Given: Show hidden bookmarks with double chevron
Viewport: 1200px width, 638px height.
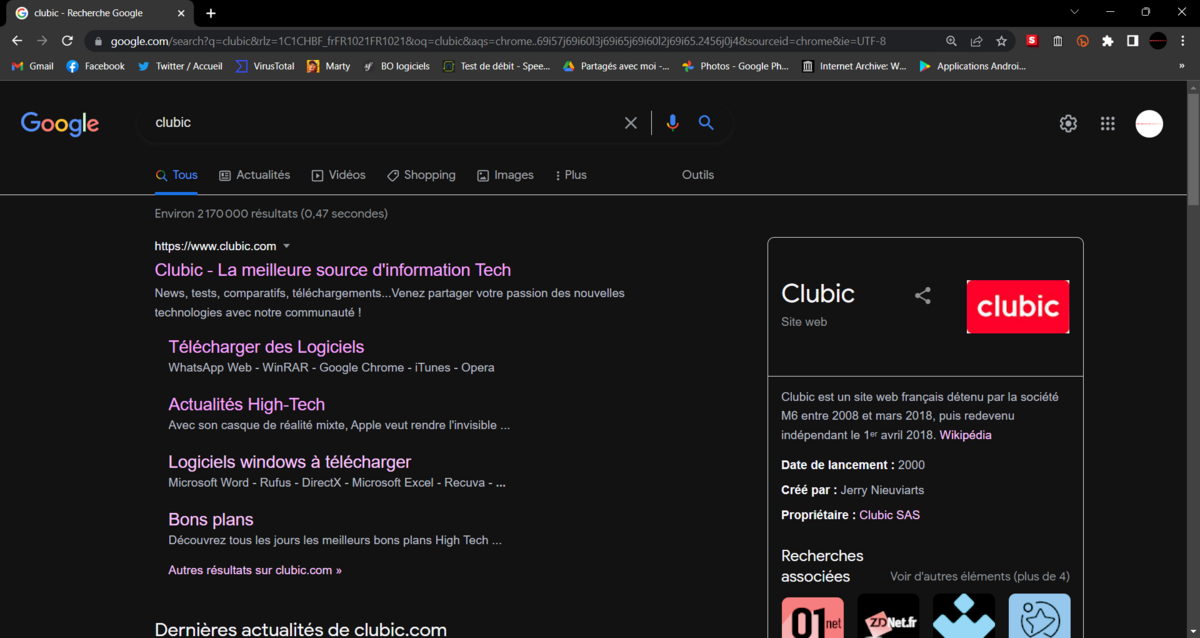Looking at the screenshot, I should pos(1182,66).
